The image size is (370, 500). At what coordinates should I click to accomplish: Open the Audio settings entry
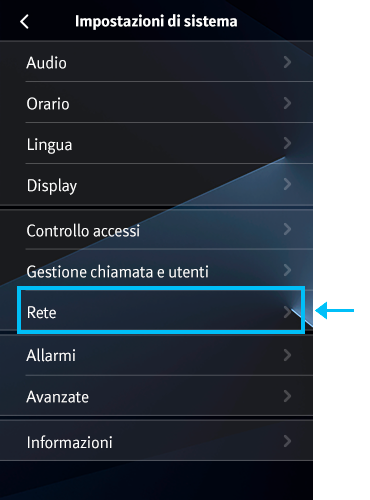[156, 62]
